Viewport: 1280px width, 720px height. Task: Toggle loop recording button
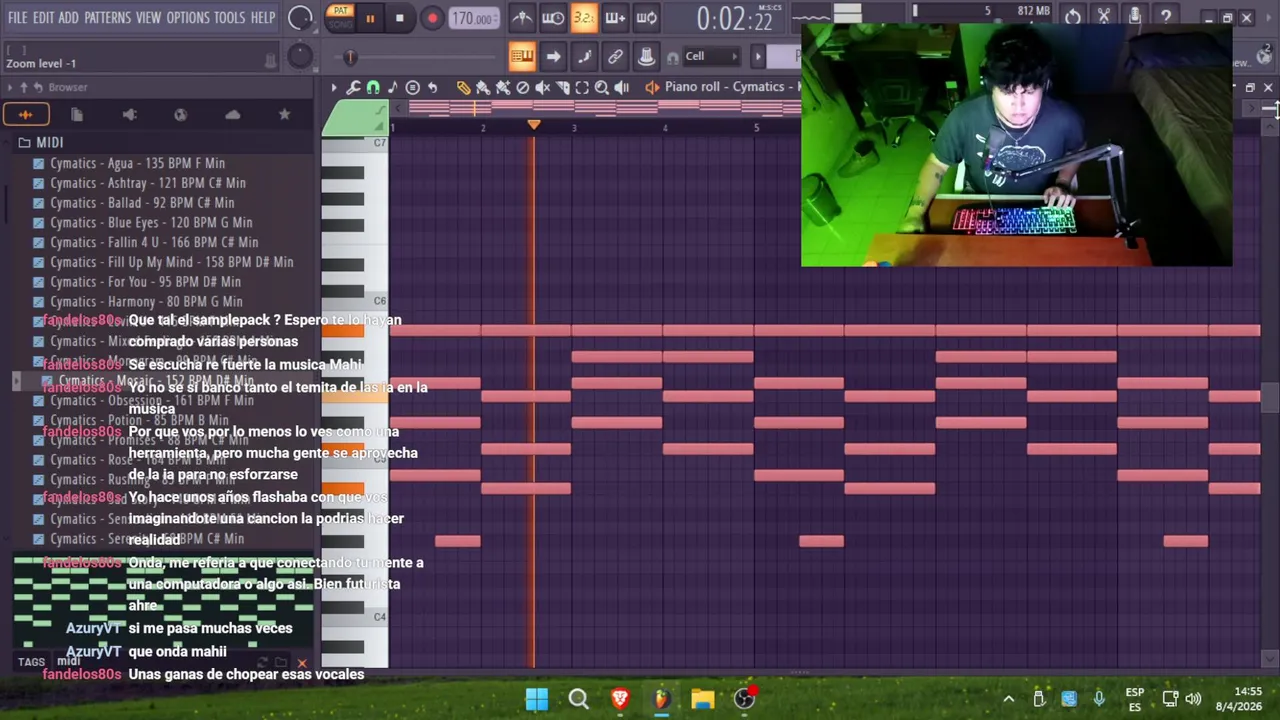(x=646, y=17)
